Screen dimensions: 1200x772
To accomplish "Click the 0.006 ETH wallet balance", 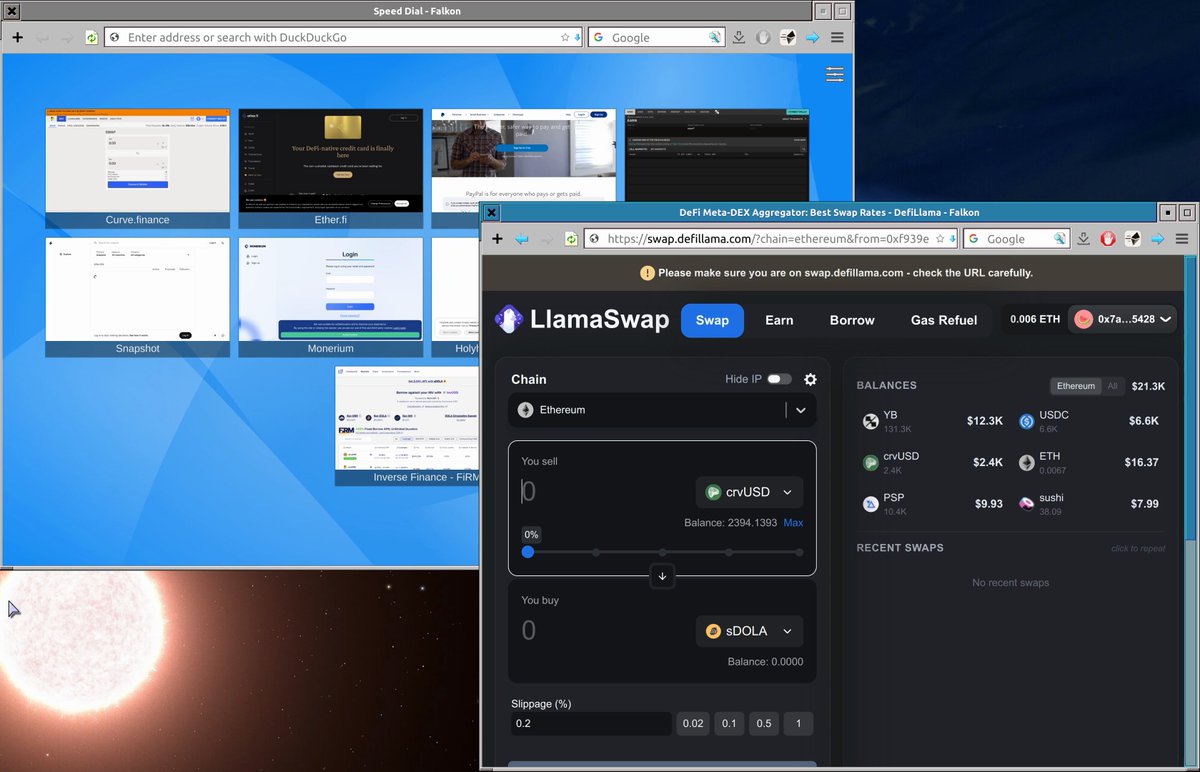I will pos(1035,320).
